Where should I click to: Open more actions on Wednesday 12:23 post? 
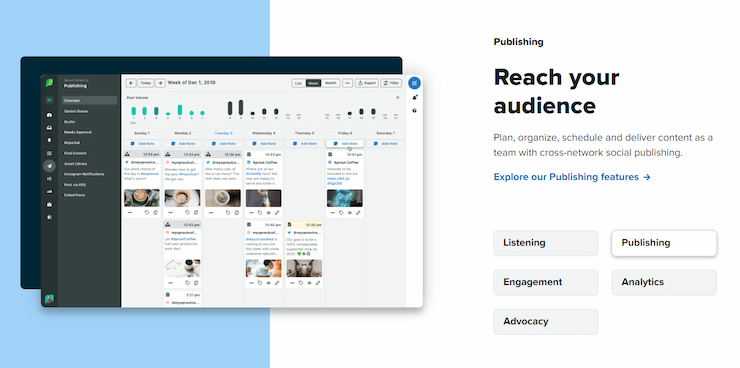(x=251, y=213)
